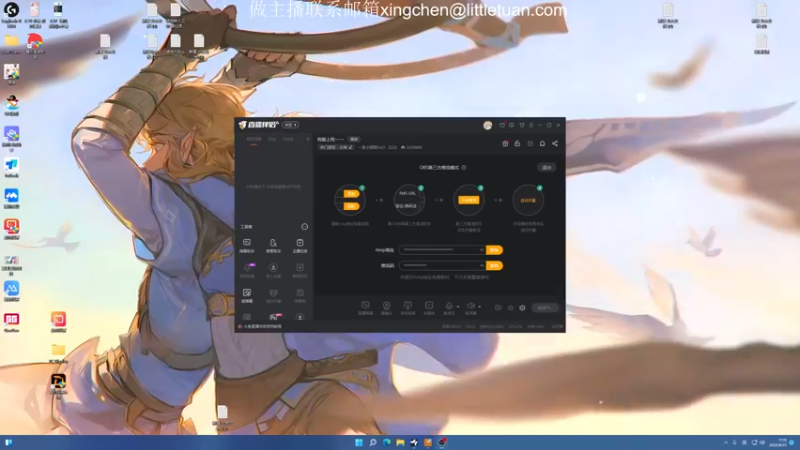The height and width of the screenshot is (450, 800).
Task: Add the video play source from bottom toolbar
Action: [x=429, y=308]
